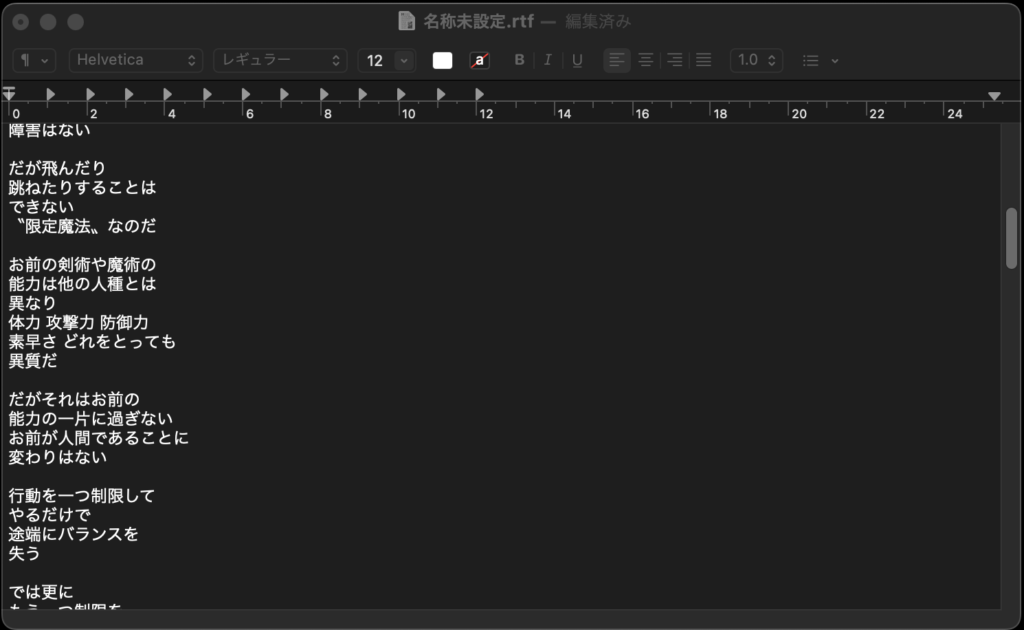Open the レギュラー typeface dropdown
Screen dimensions: 1024x630
pyautogui.click(x=280, y=60)
